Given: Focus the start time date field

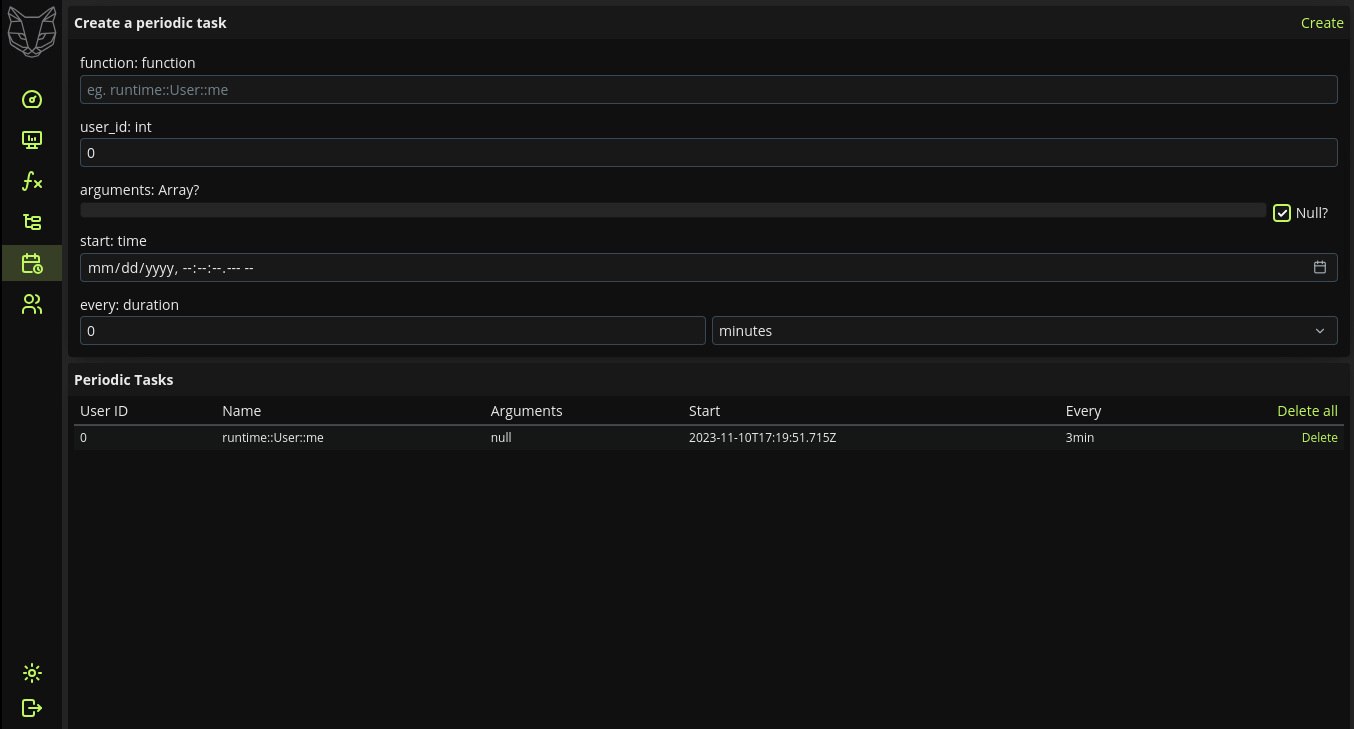Looking at the screenshot, I should pos(708,268).
